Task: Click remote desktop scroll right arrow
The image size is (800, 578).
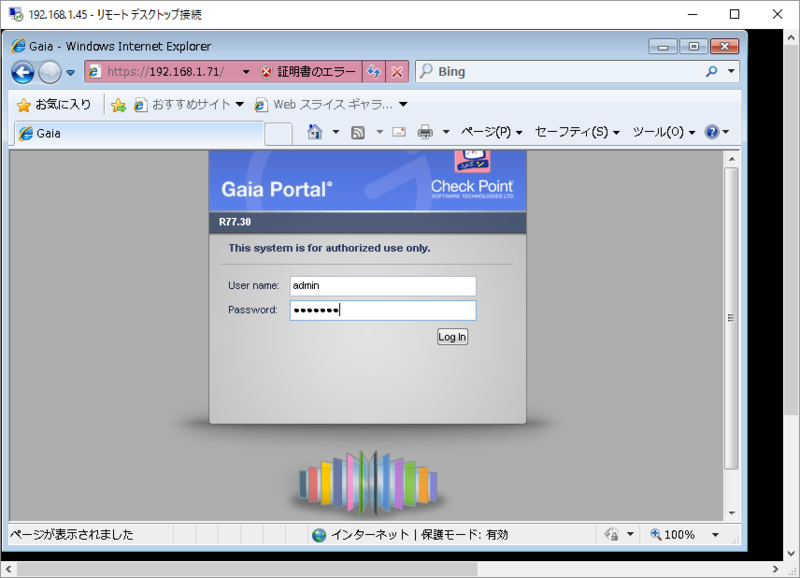Action: (776, 569)
